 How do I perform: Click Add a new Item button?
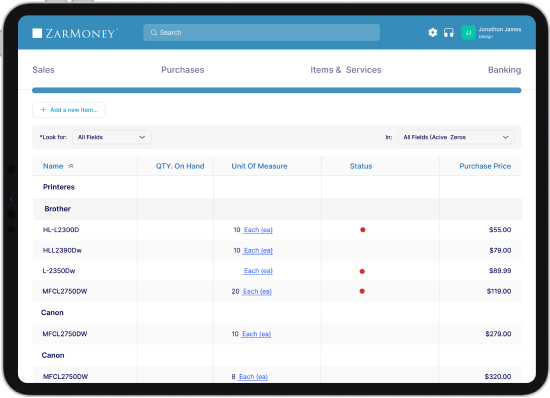coord(69,110)
